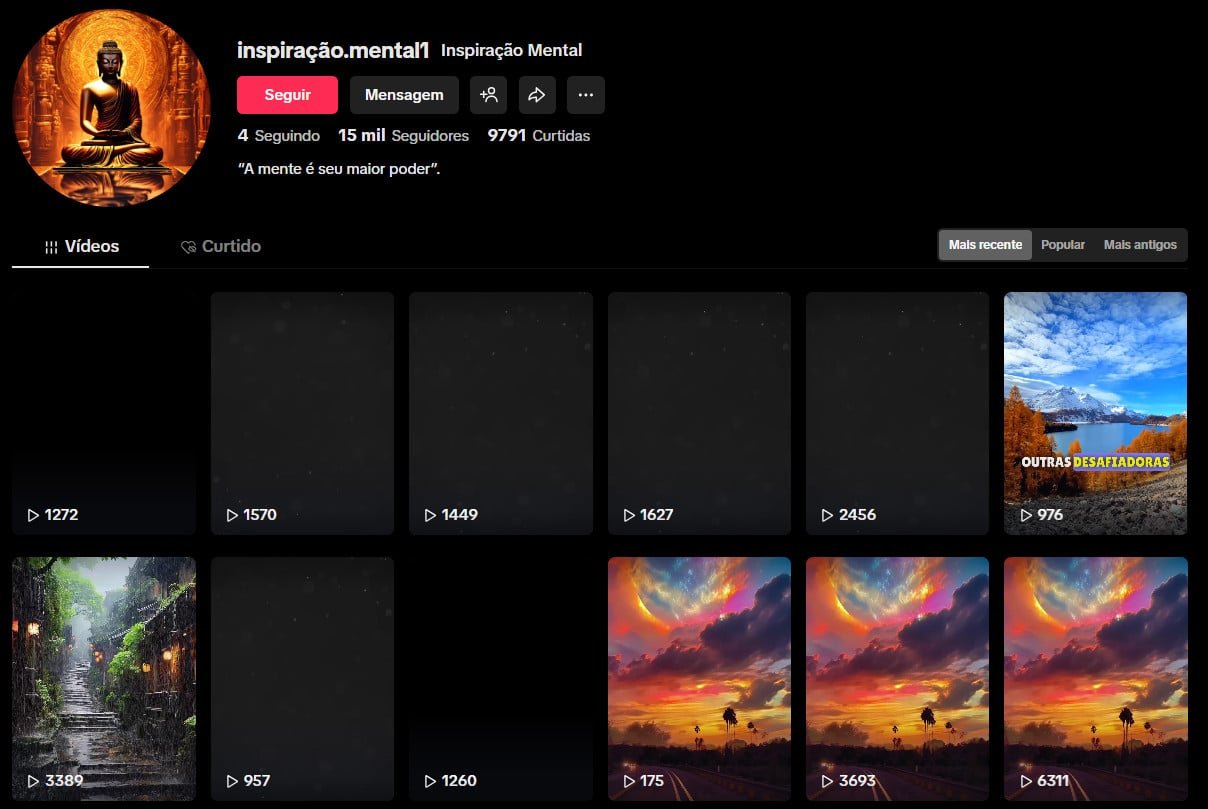Click the heart icon beside Curtido

click(189, 246)
